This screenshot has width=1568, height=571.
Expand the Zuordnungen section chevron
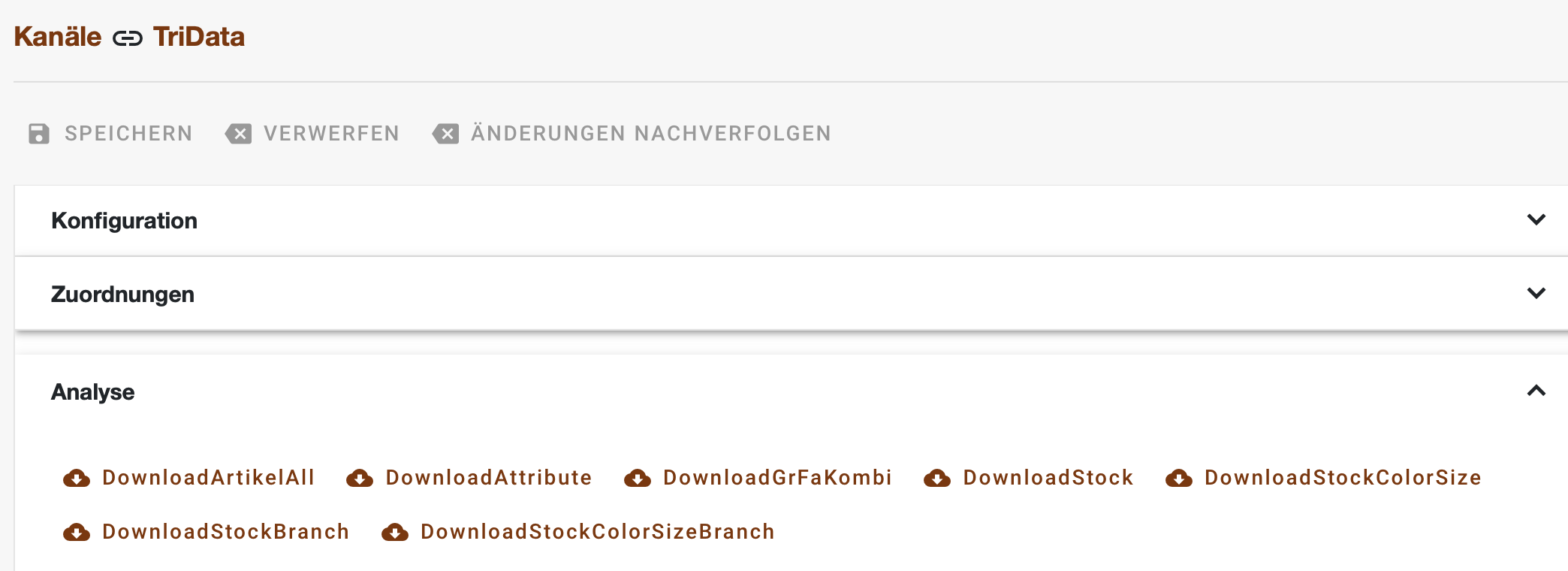tap(1536, 294)
